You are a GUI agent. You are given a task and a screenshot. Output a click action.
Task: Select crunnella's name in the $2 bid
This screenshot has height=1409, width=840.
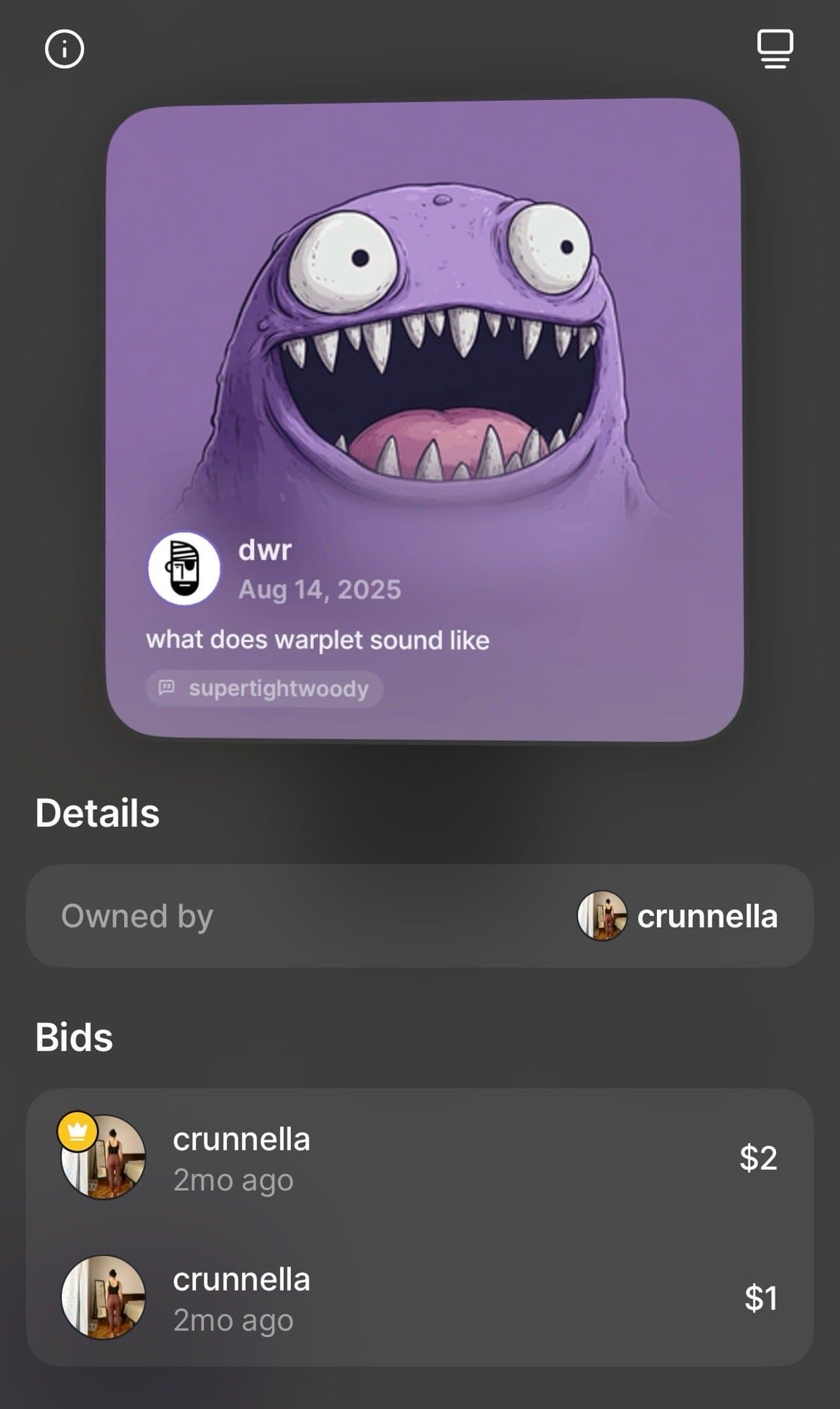click(x=242, y=1139)
